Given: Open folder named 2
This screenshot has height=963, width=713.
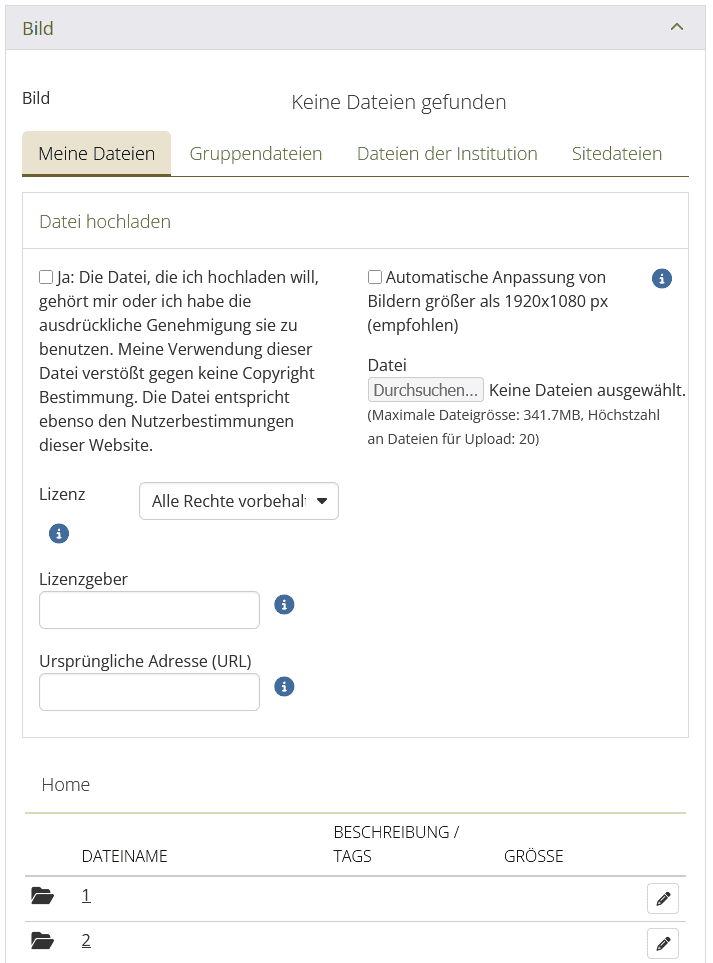Looking at the screenshot, I should click(86, 941).
